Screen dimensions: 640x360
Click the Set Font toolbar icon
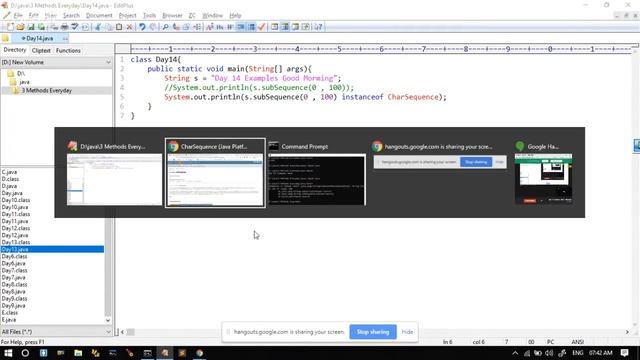click(210, 27)
